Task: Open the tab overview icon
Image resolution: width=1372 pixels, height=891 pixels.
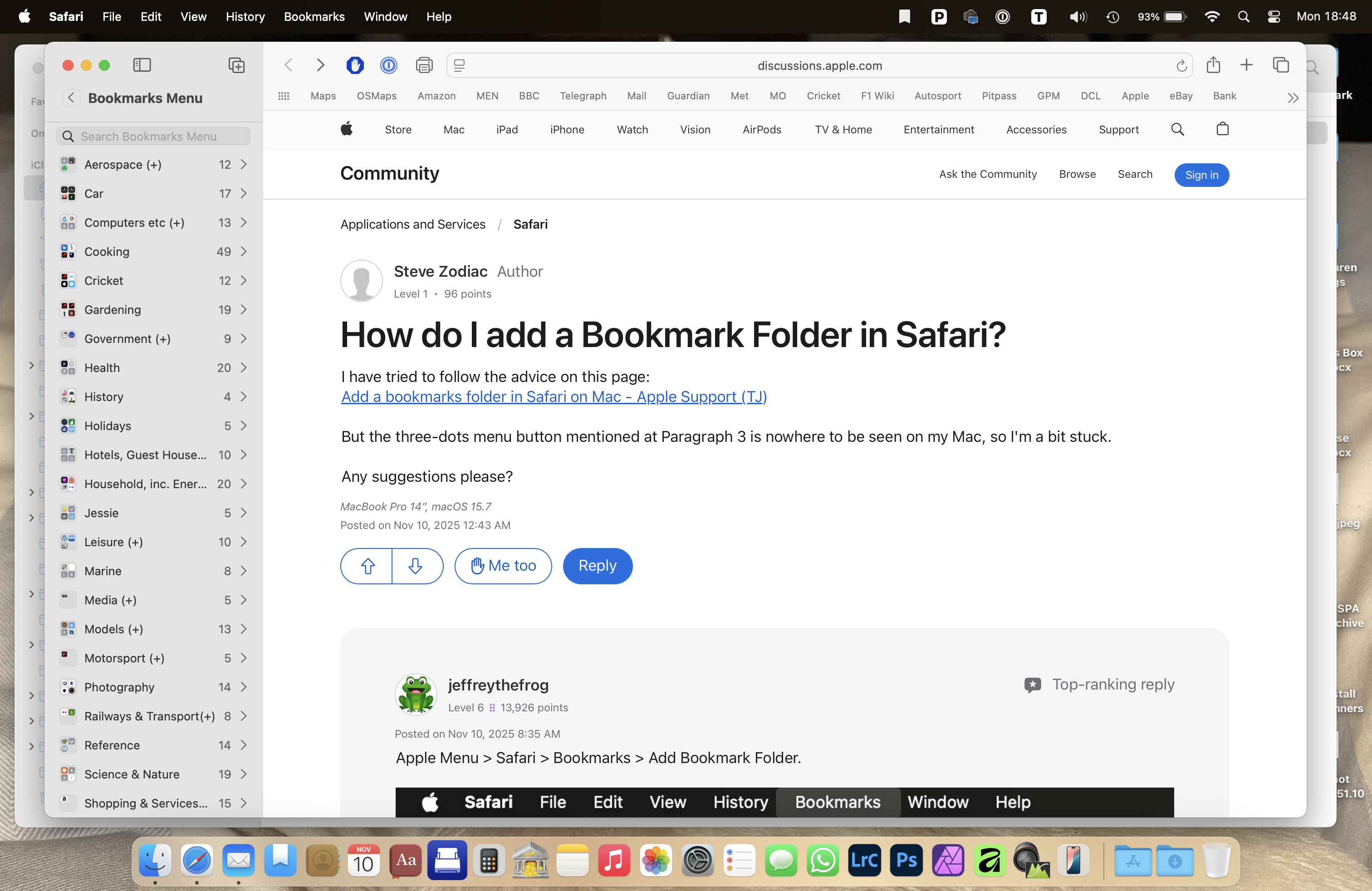Action: [1280, 65]
